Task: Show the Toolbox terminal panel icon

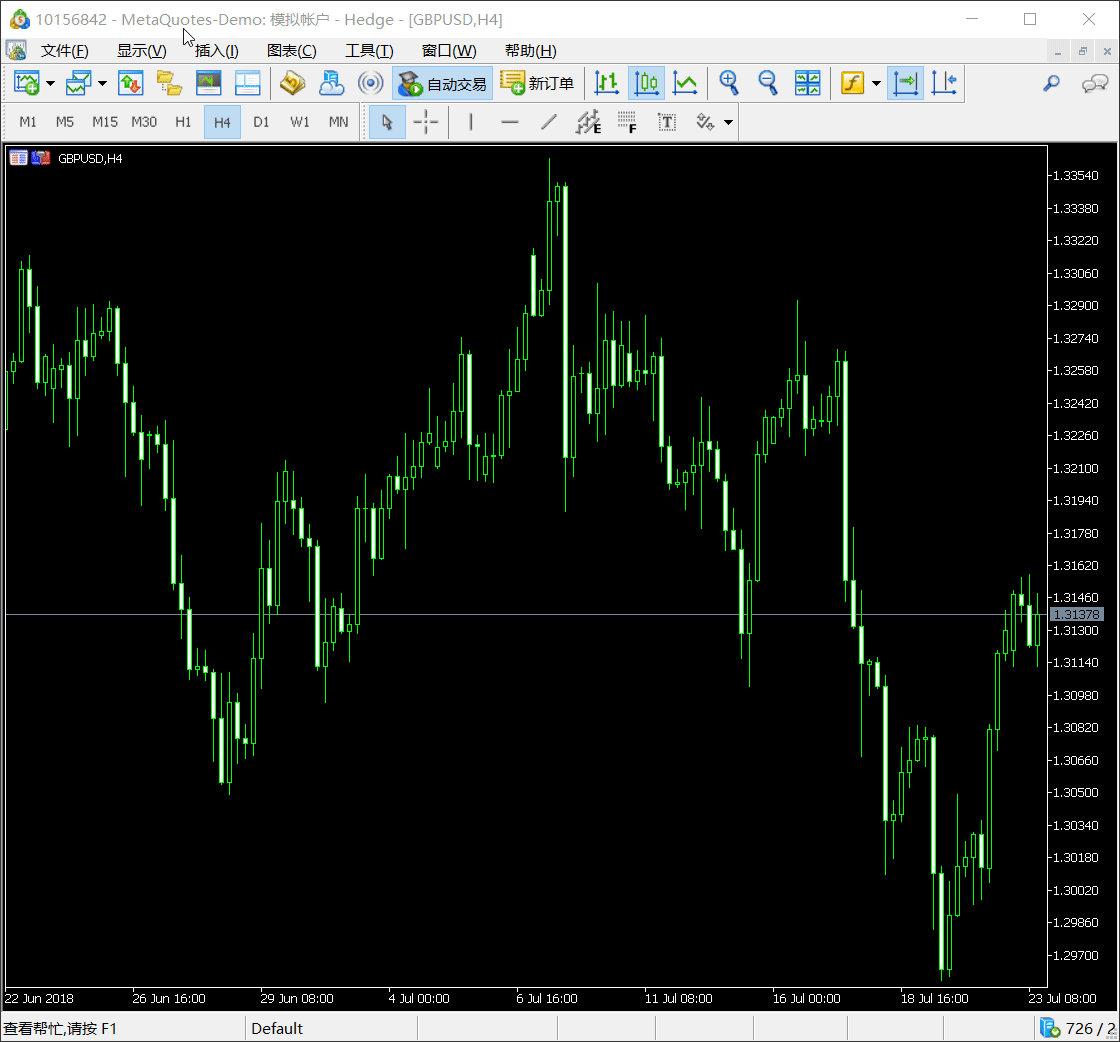Action: [247, 84]
